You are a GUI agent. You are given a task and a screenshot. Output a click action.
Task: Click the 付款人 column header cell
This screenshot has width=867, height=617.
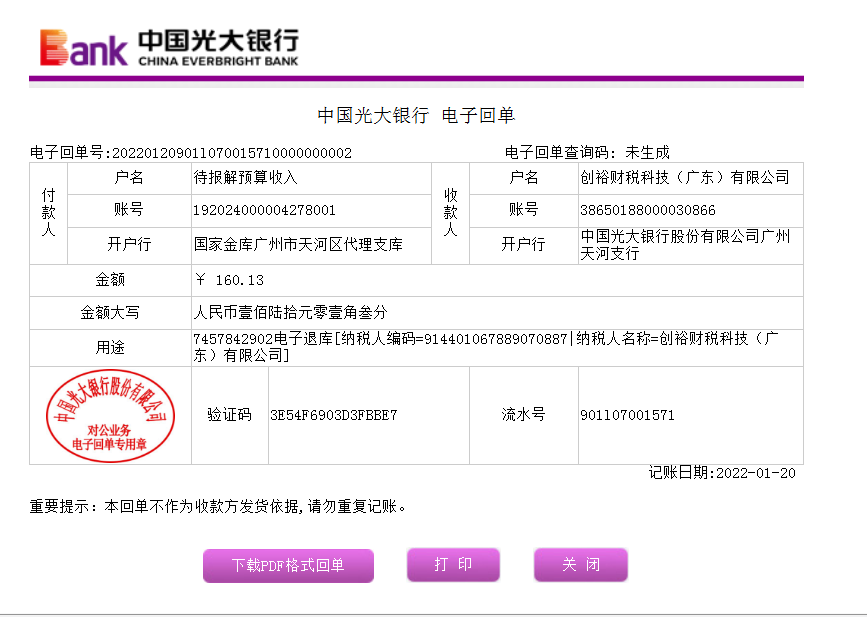click(x=49, y=213)
